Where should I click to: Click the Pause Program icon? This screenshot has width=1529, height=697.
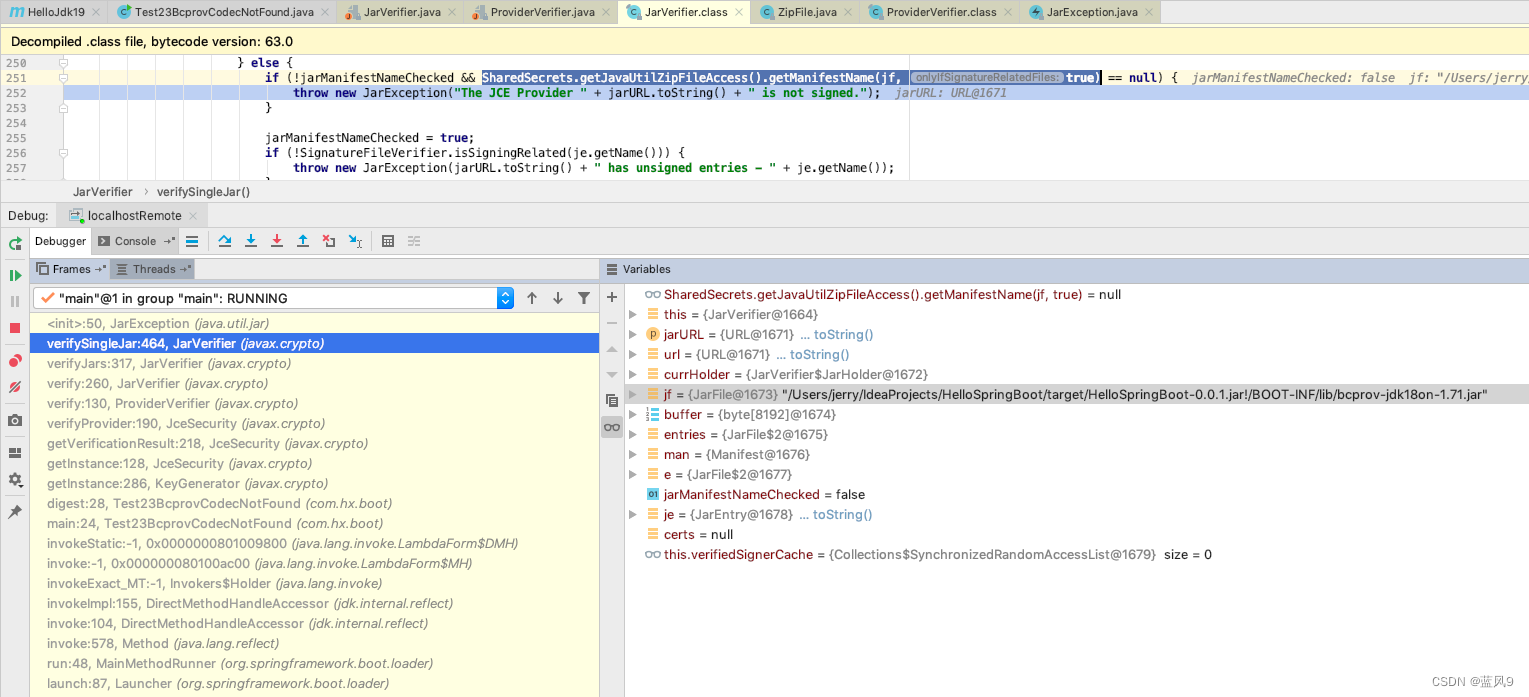(x=15, y=301)
